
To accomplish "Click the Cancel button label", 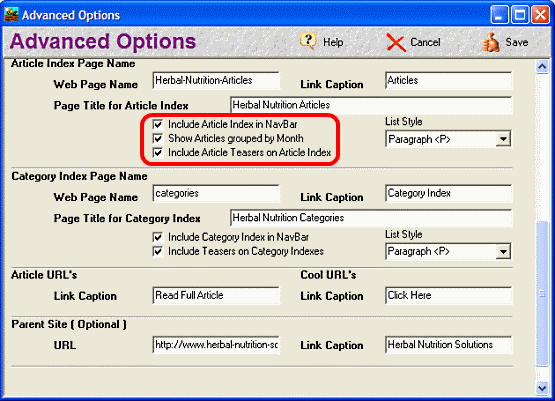I will point(425,42).
